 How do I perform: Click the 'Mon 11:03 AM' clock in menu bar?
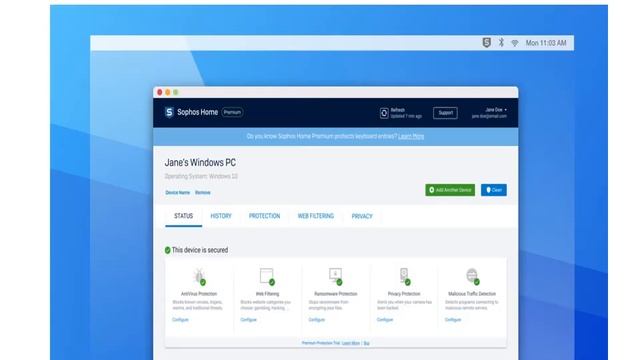tap(546, 43)
